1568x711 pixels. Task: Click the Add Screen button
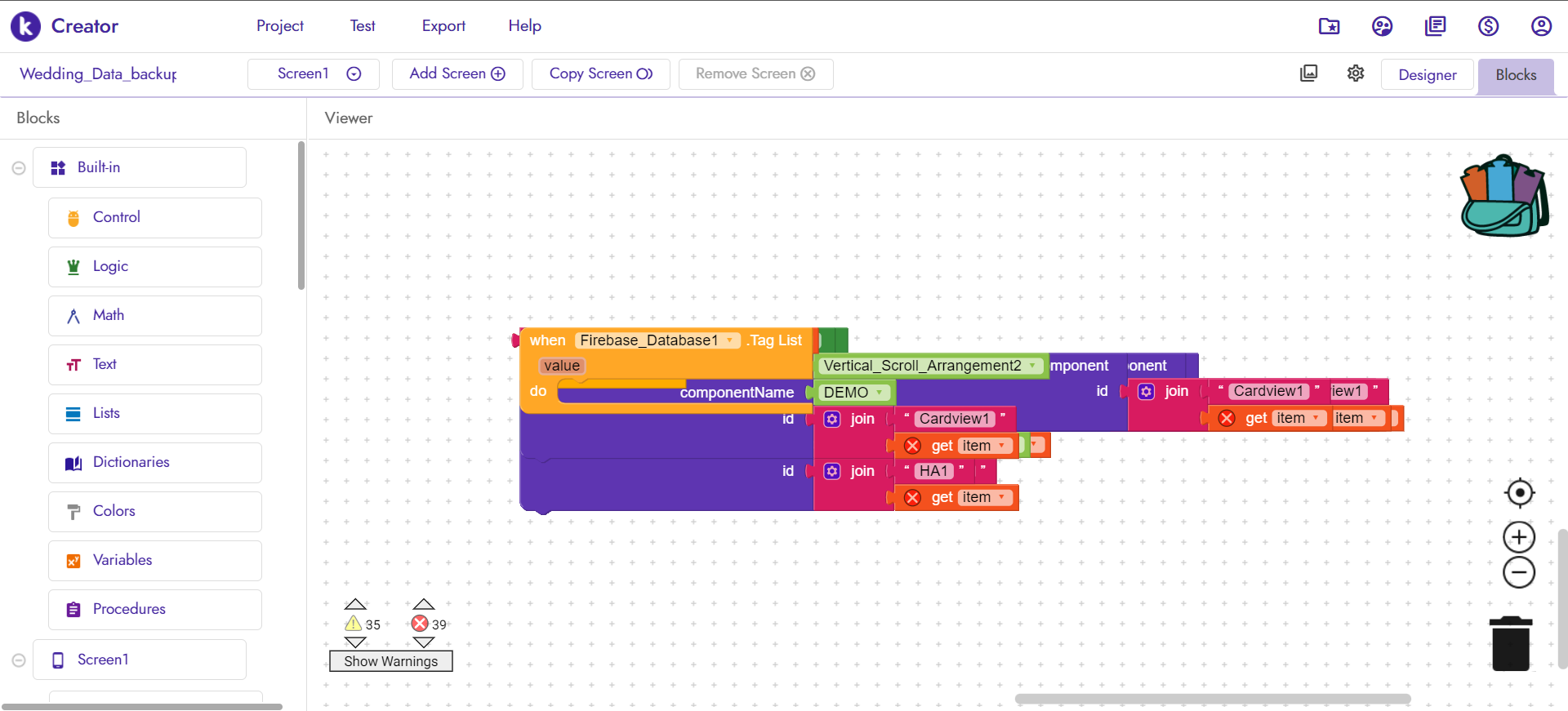point(457,74)
